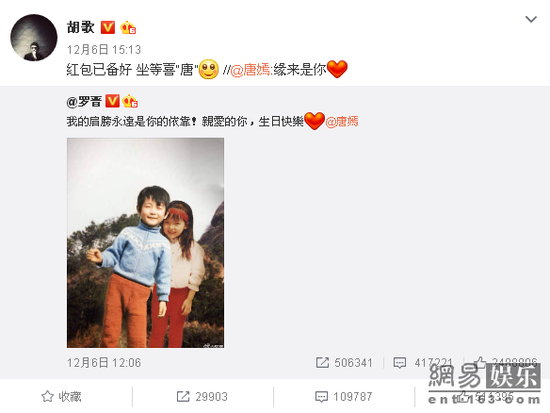Open the @唐嫣 mention in 胡歌's post
This screenshot has height=413, width=550.
[250, 70]
